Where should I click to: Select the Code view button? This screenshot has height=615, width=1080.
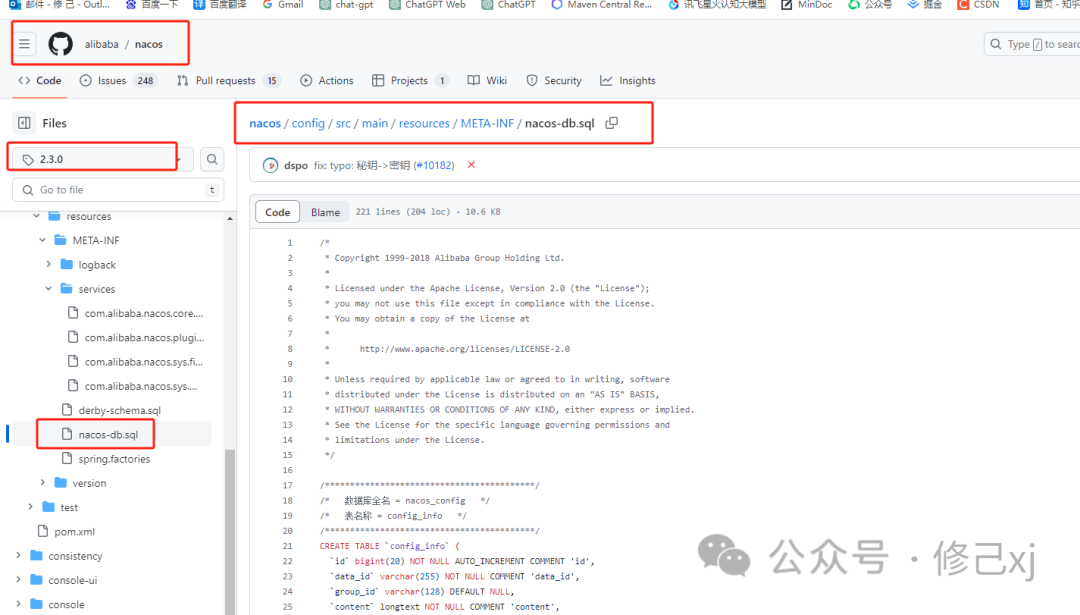point(278,212)
